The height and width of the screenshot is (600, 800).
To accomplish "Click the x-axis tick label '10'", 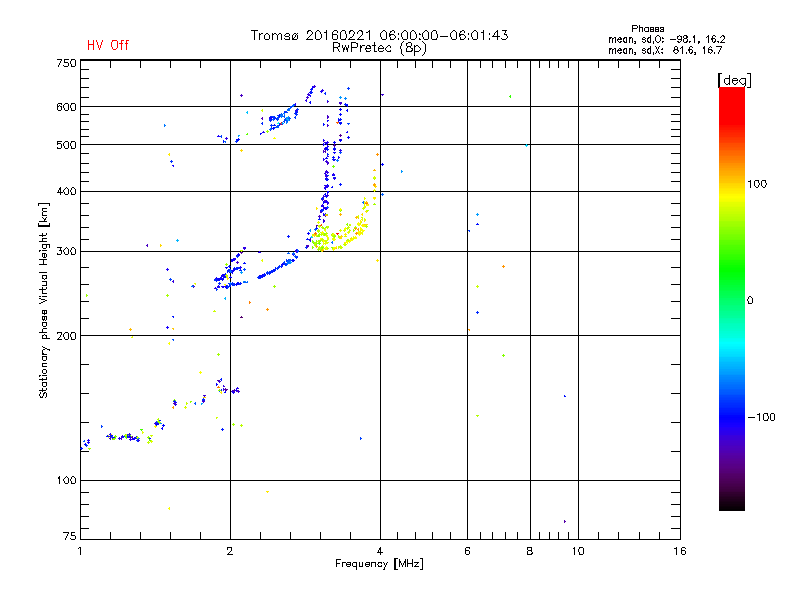I will click(578, 551).
